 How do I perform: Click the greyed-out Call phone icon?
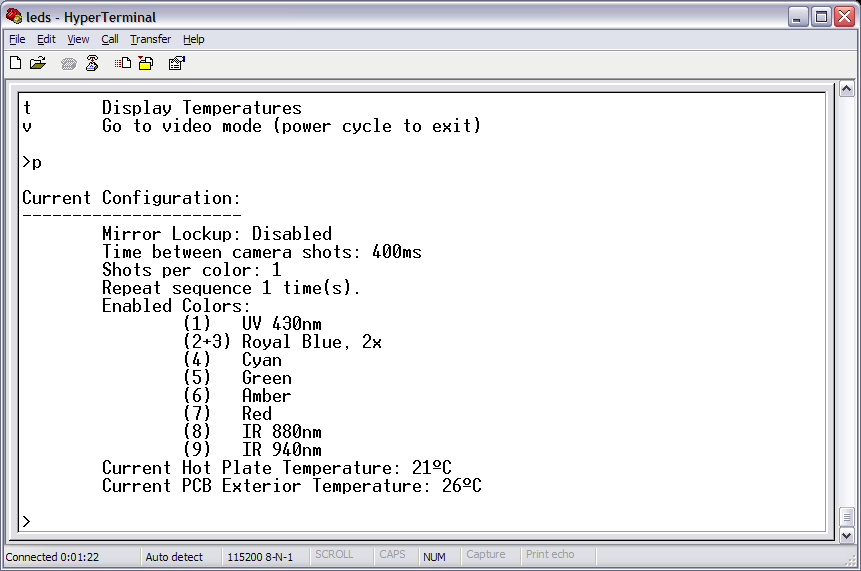pos(68,63)
